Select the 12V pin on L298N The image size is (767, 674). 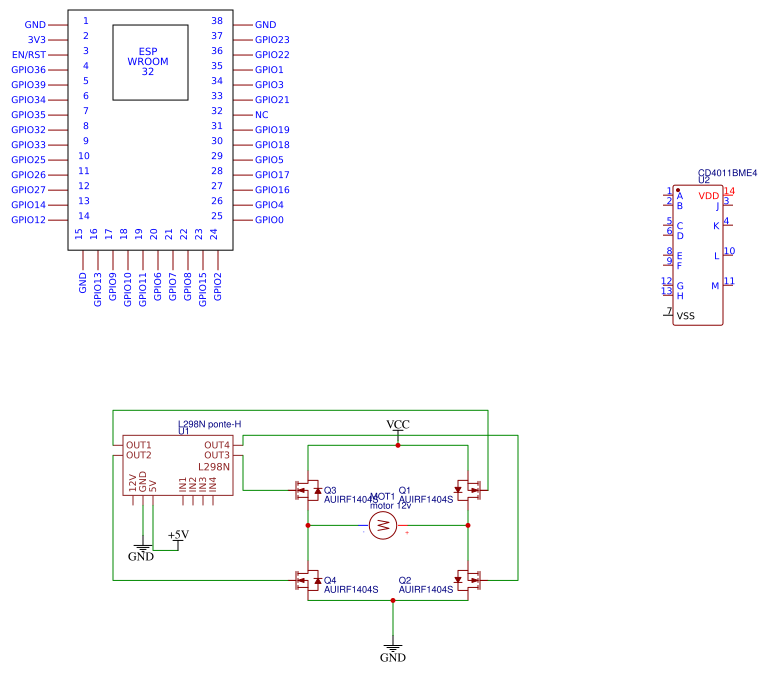tap(133, 483)
